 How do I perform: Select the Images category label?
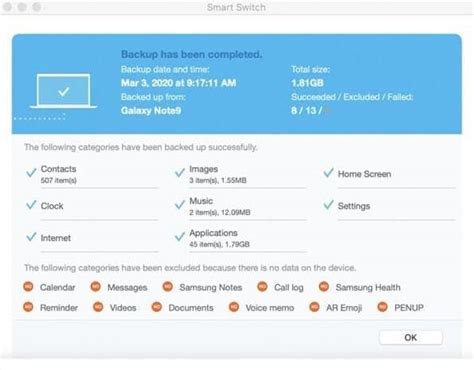pos(204,169)
